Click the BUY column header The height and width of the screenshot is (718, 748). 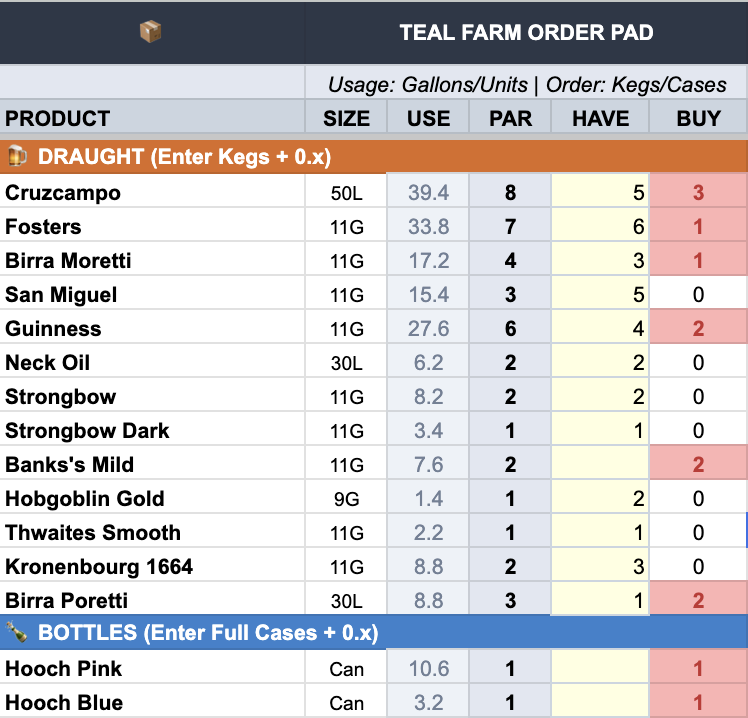point(698,118)
